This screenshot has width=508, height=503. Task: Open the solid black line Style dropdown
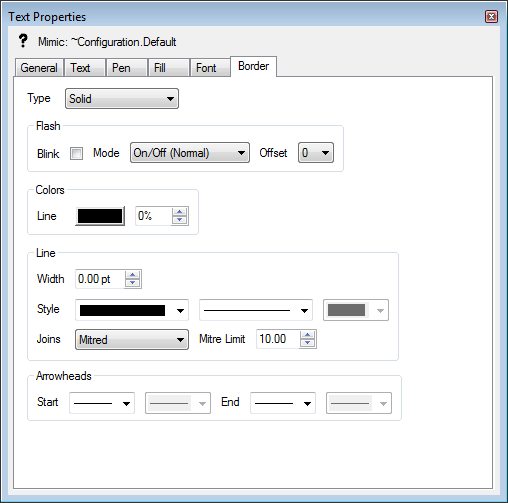pos(132,310)
